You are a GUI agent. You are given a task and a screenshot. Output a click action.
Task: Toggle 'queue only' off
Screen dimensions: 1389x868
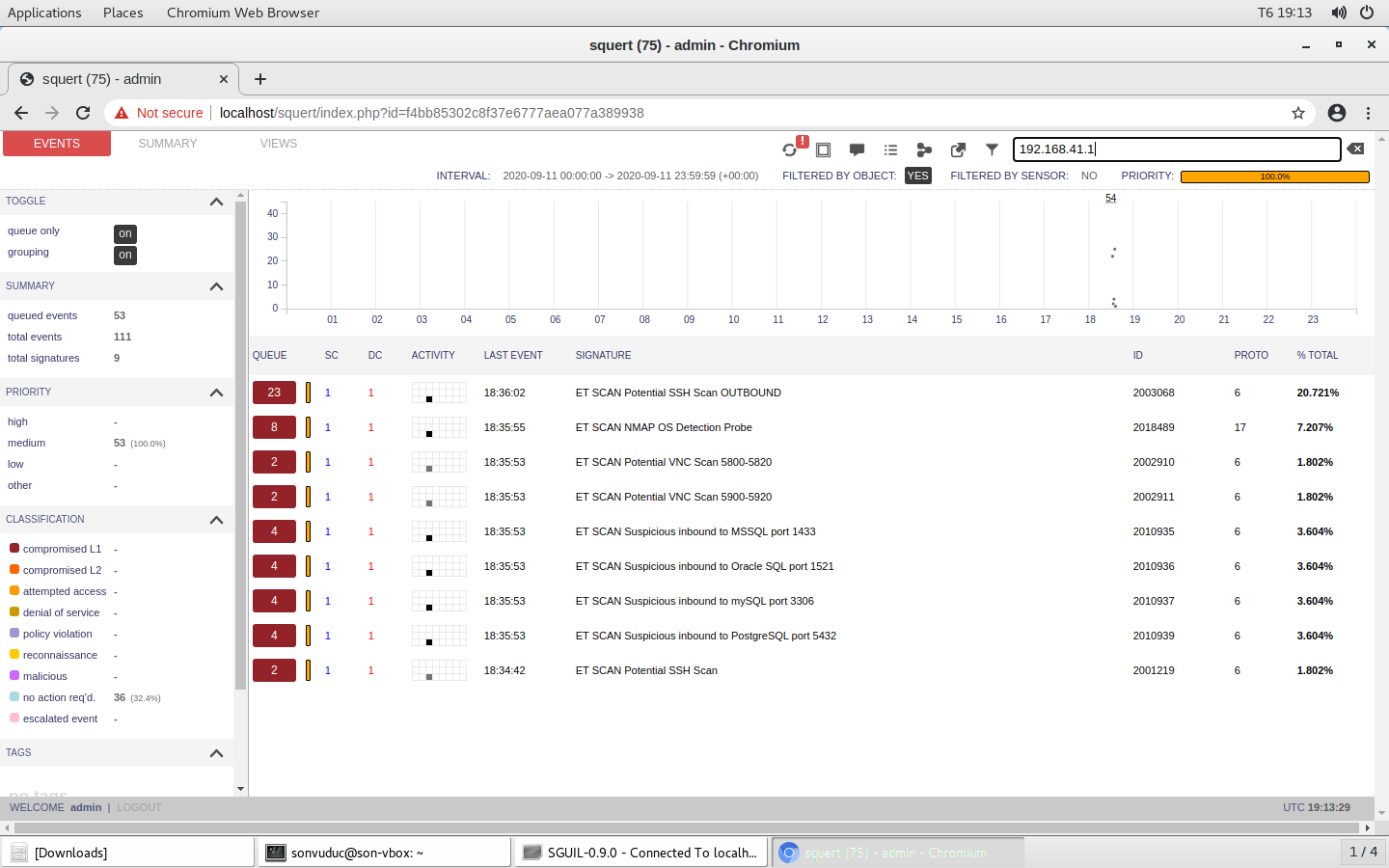click(x=124, y=232)
